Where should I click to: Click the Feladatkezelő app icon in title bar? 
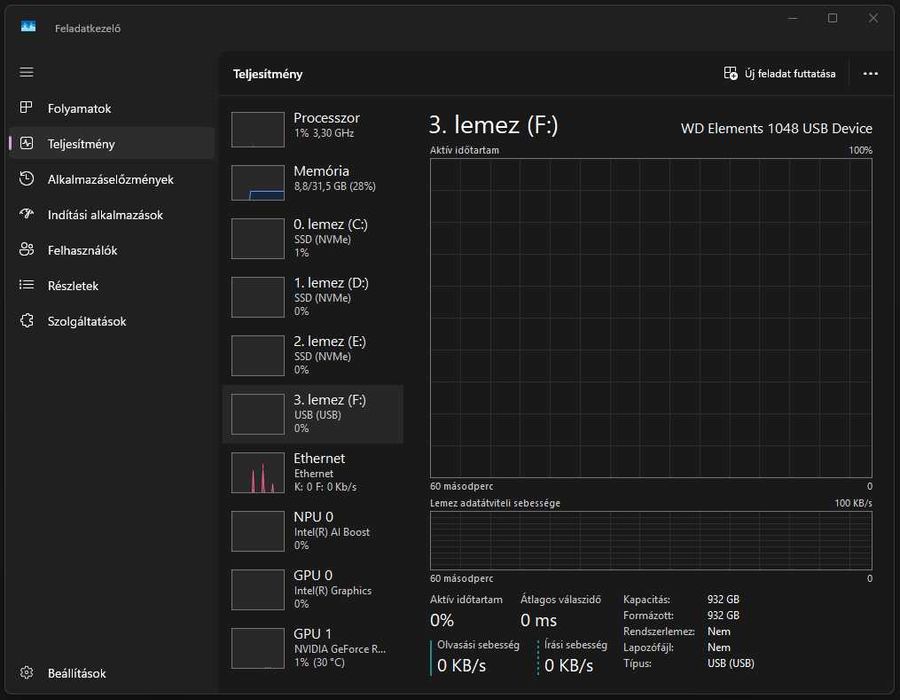coord(28,27)
